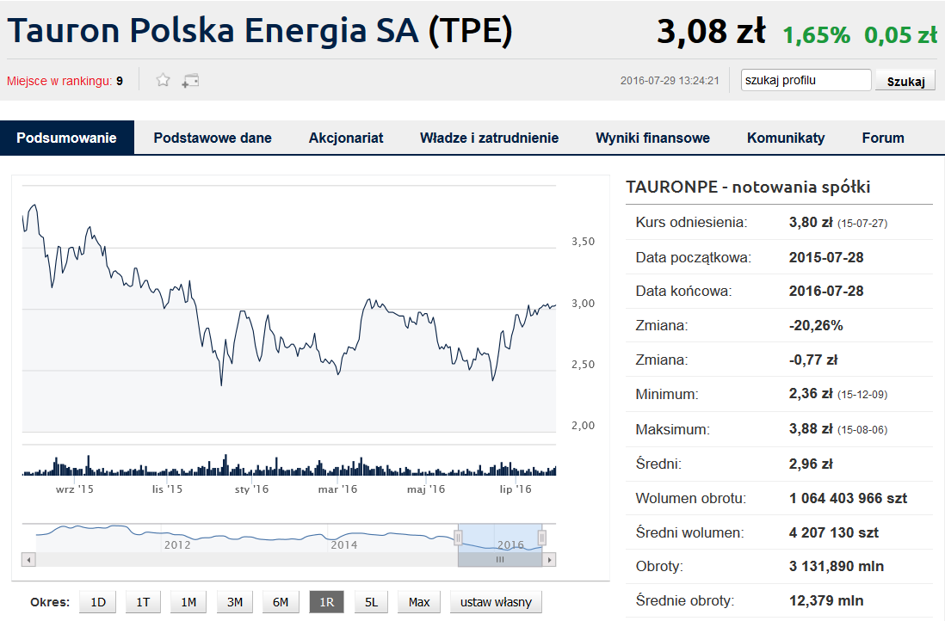Viewport: 945px width, 621px height.
Task: Open the Forum tab
Action: coord(883,138)
